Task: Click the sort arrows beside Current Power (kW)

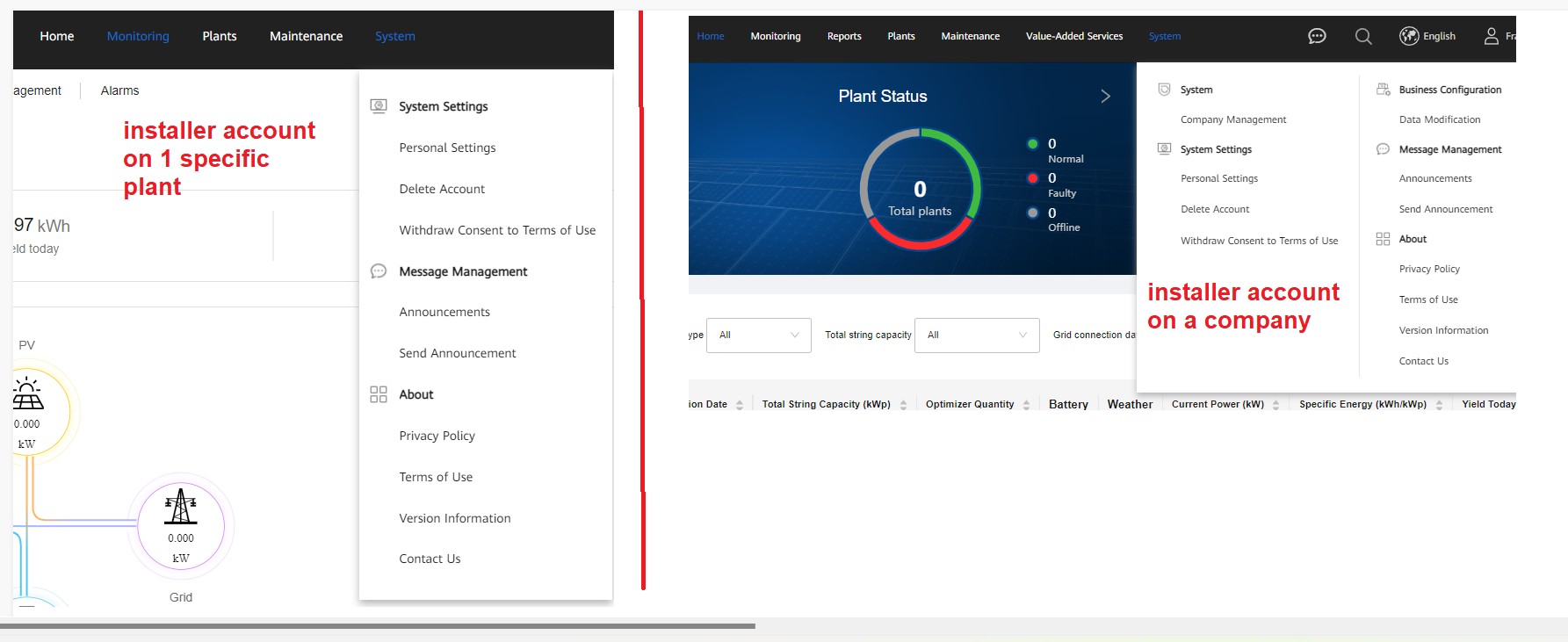Action: [1275, 405]
